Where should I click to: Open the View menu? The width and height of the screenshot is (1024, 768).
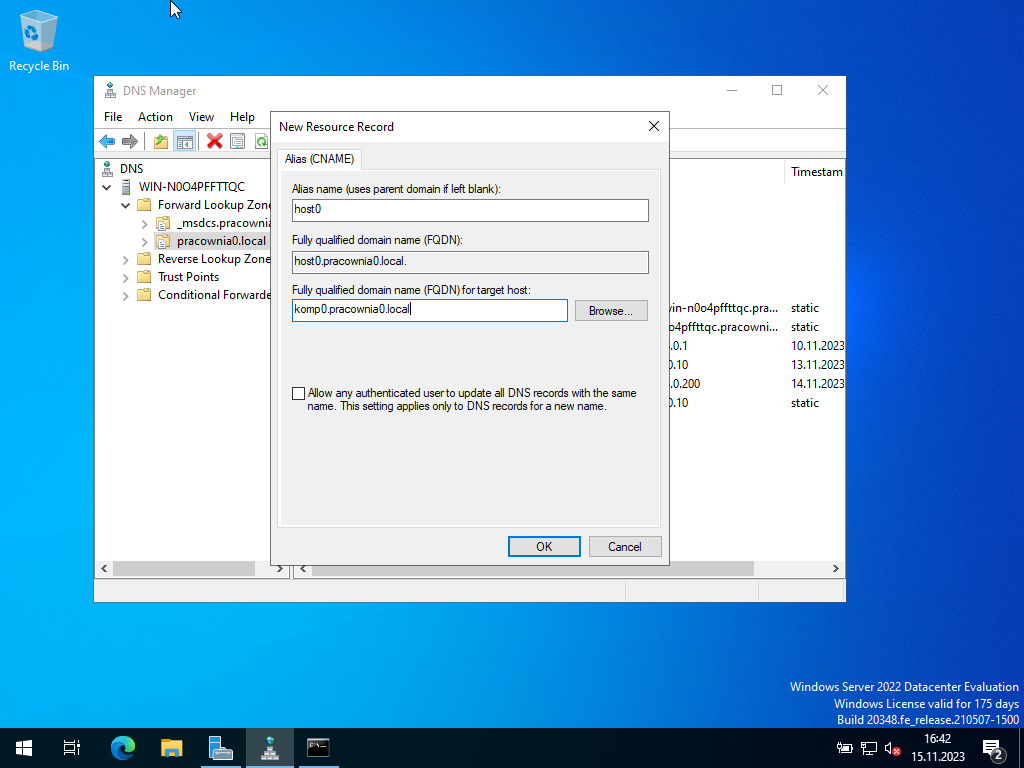pos(201,117)
